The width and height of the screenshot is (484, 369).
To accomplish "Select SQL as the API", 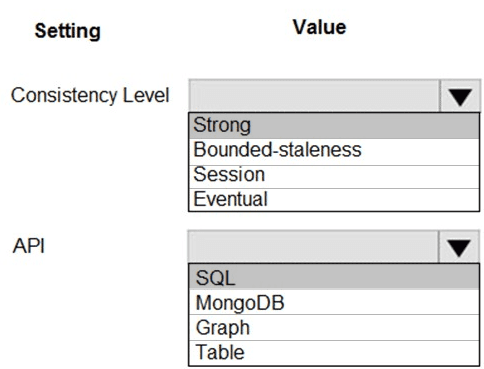I will 334,277.
